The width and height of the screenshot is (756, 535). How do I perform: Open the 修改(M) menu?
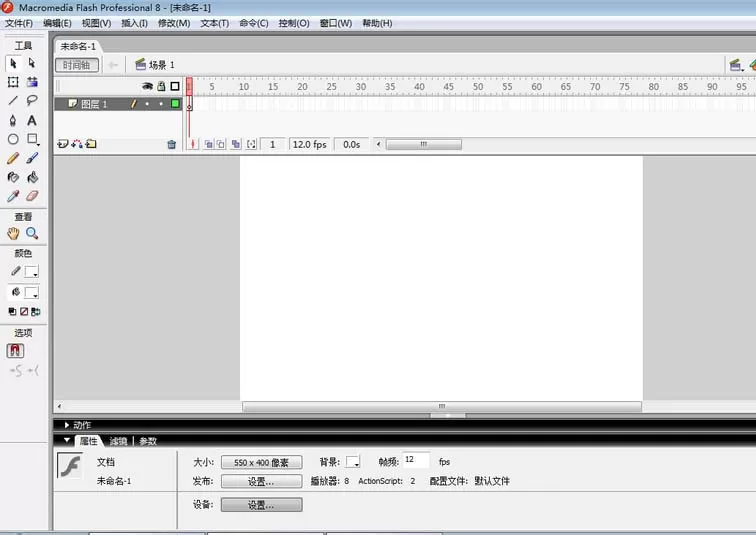tap(174, 23)
